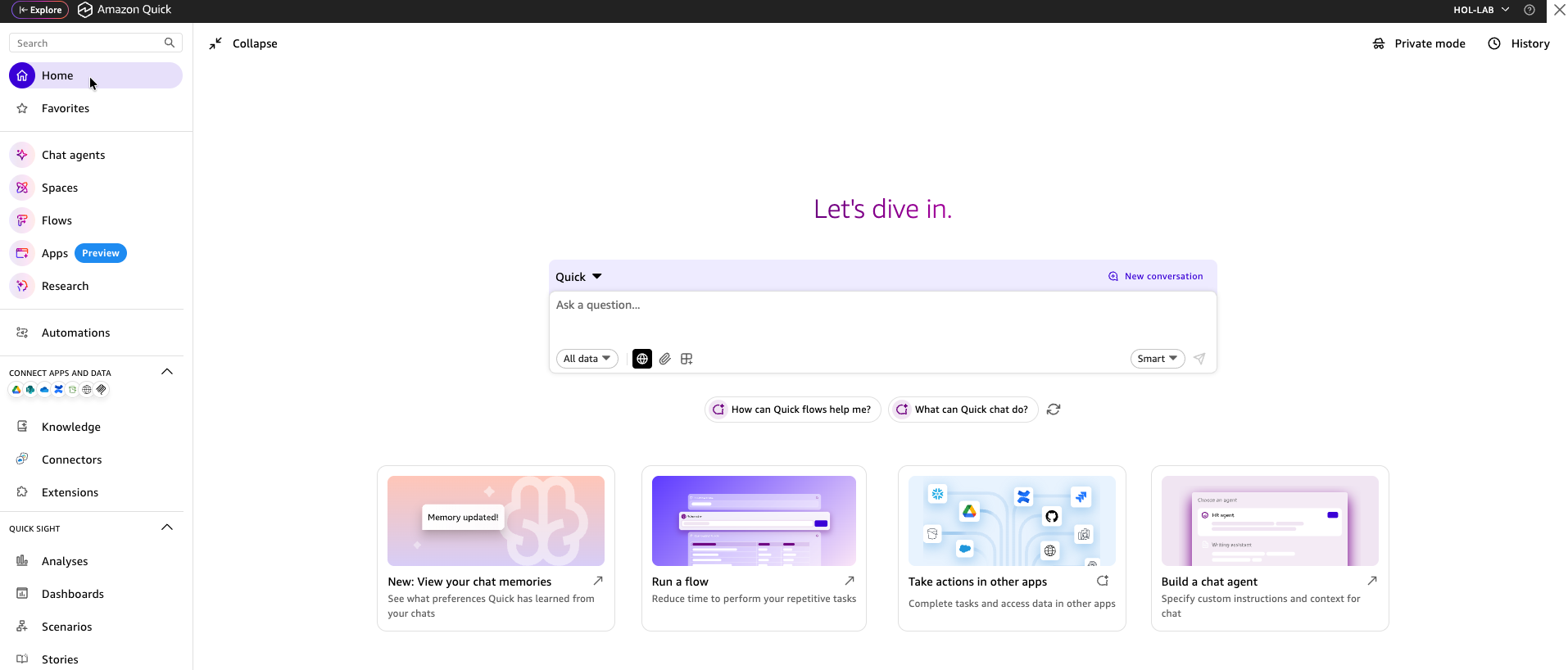The image size is (1568, 670).
Task: Collapse the Connect Apps and Data section
Action: 167,372
